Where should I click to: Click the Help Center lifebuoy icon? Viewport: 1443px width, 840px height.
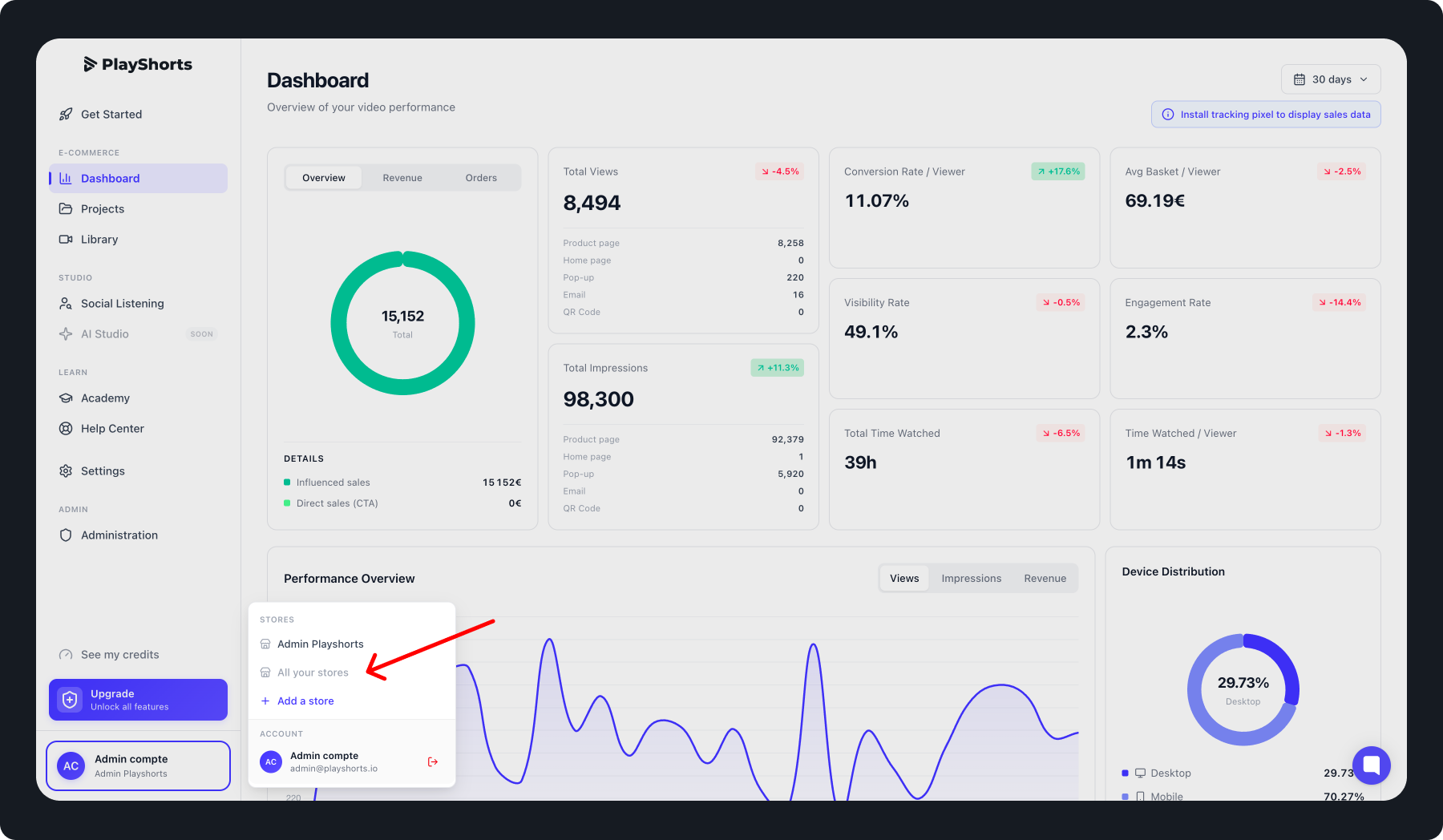[x=66, y=429]
